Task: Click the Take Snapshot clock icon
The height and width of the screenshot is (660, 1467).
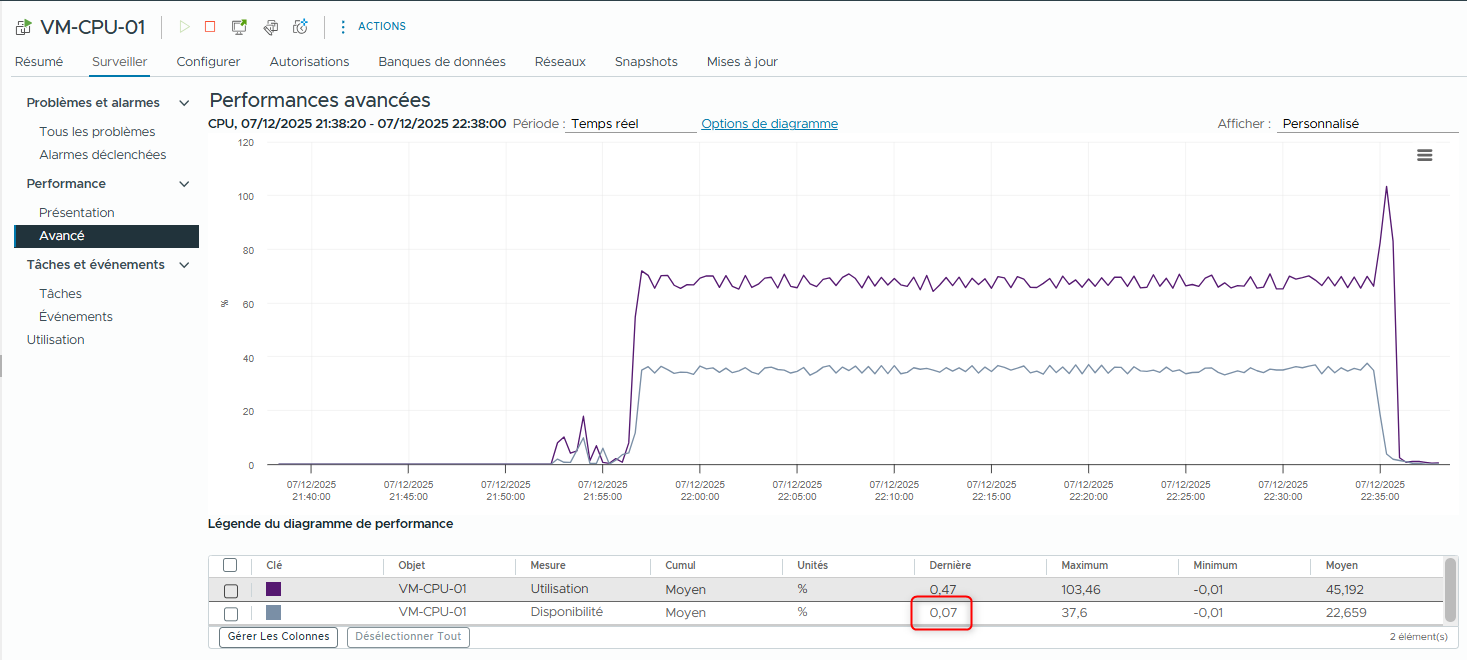Action: (300, 27)
